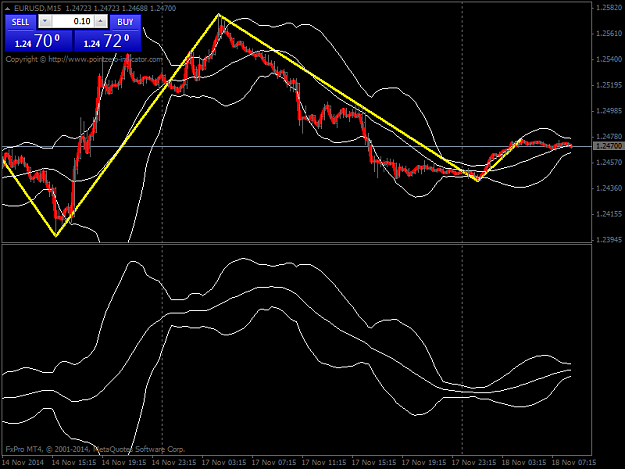Click the EURUSD,M15 chart title text
This screenshot has height=469, width=625.
(x=37, y=8)
